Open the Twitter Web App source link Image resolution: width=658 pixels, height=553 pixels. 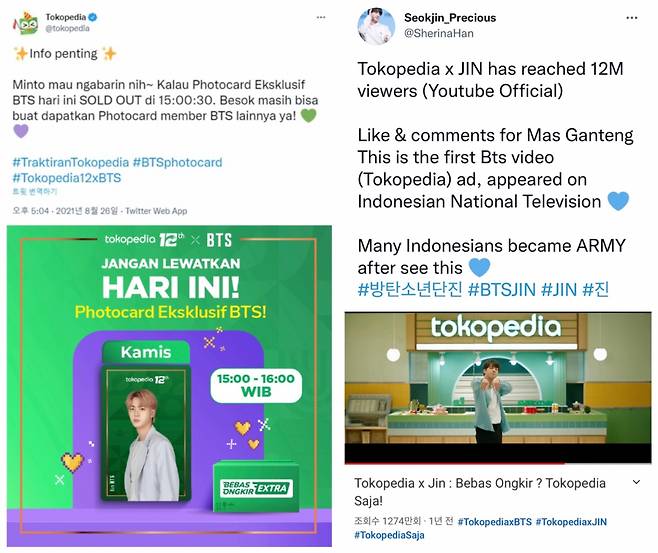(x=156, y=211)
